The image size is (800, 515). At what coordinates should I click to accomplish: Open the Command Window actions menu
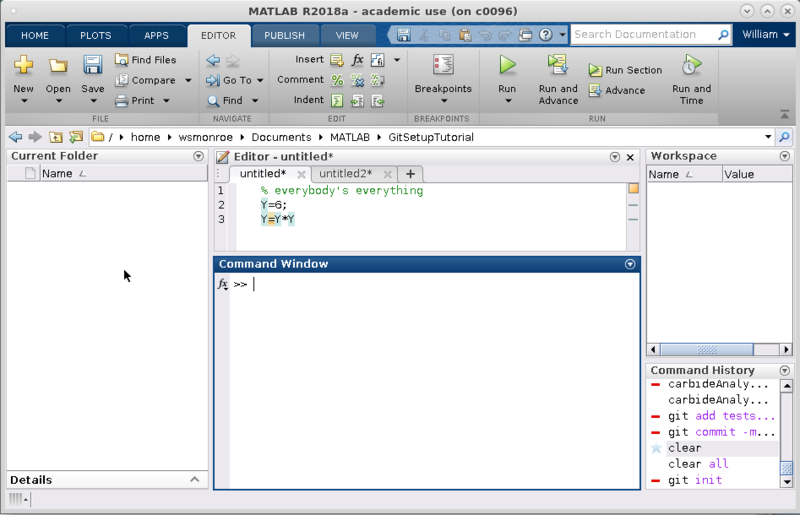pyautogui.click(x=630, y=264)
